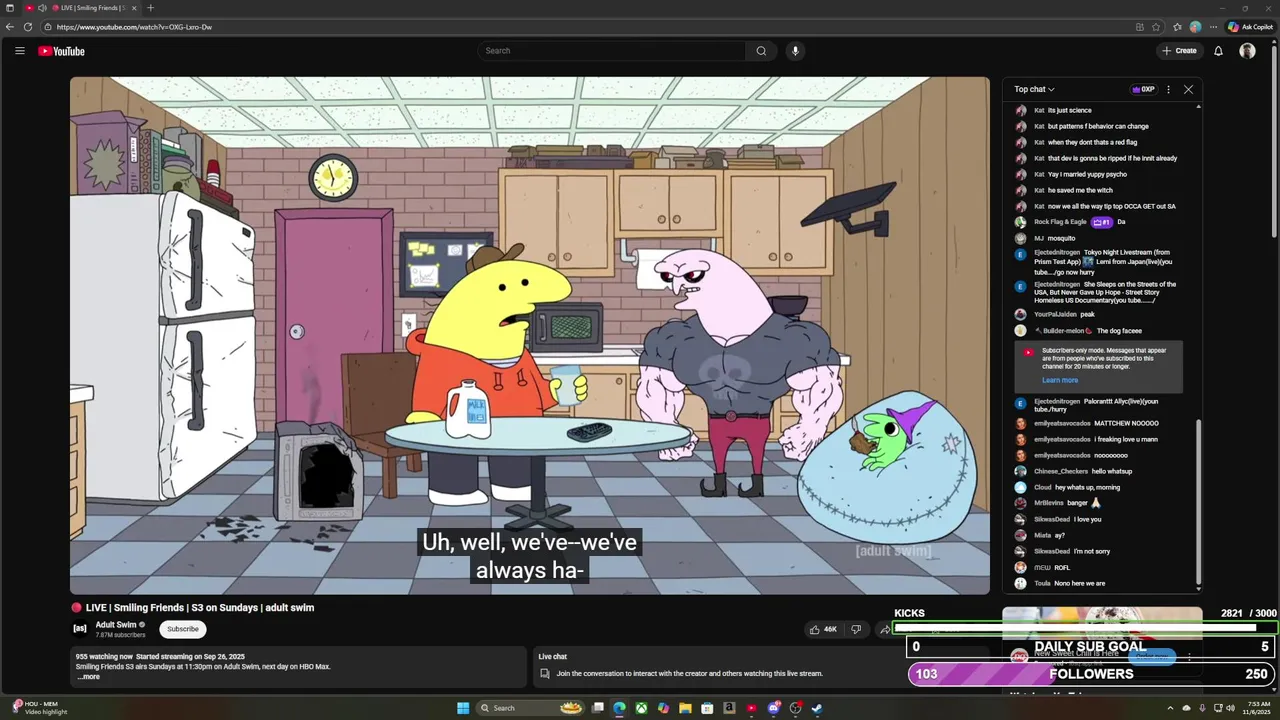This screenshot has width=1280, height=720.
Task: Click the chat panel scrollbar
Action: click(1198, 503)
